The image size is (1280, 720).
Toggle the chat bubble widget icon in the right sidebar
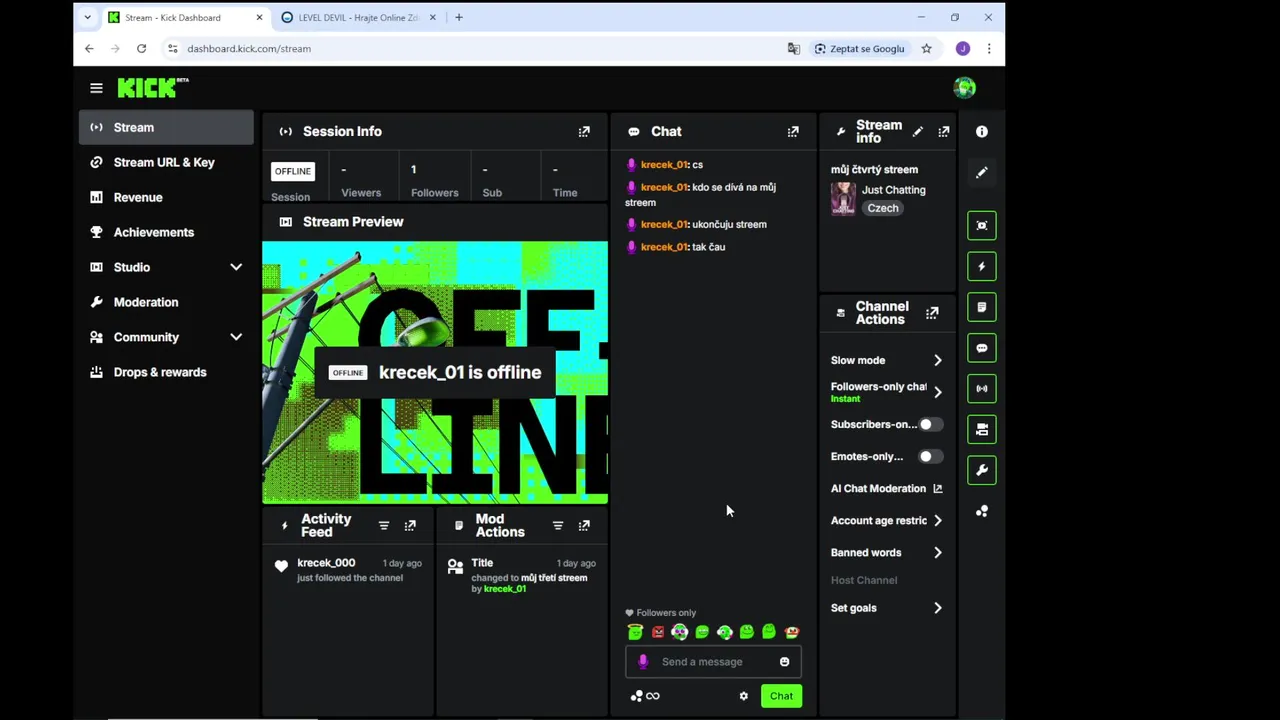coord(982,348)
